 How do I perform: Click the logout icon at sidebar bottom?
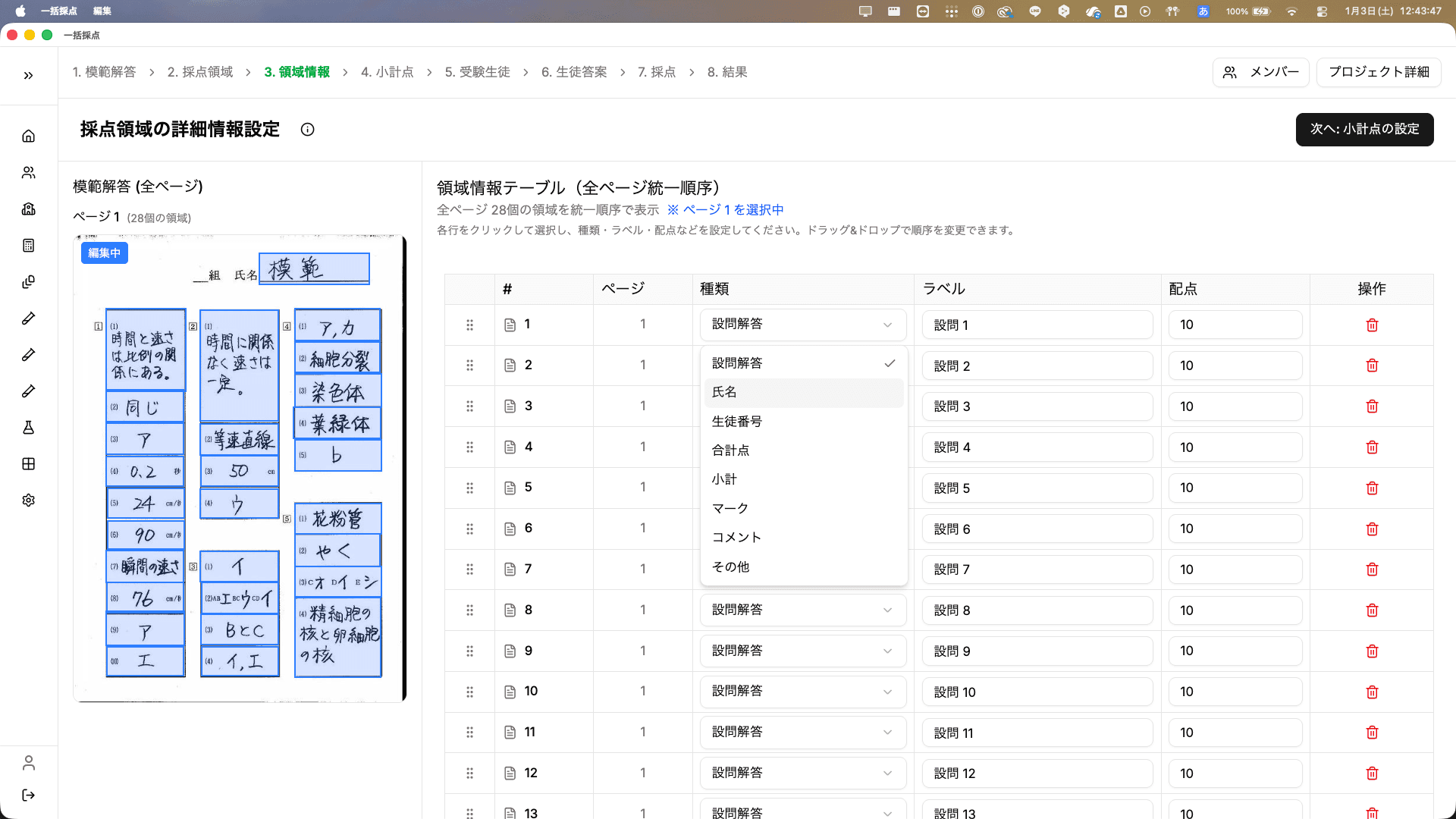tap(28, 795)
